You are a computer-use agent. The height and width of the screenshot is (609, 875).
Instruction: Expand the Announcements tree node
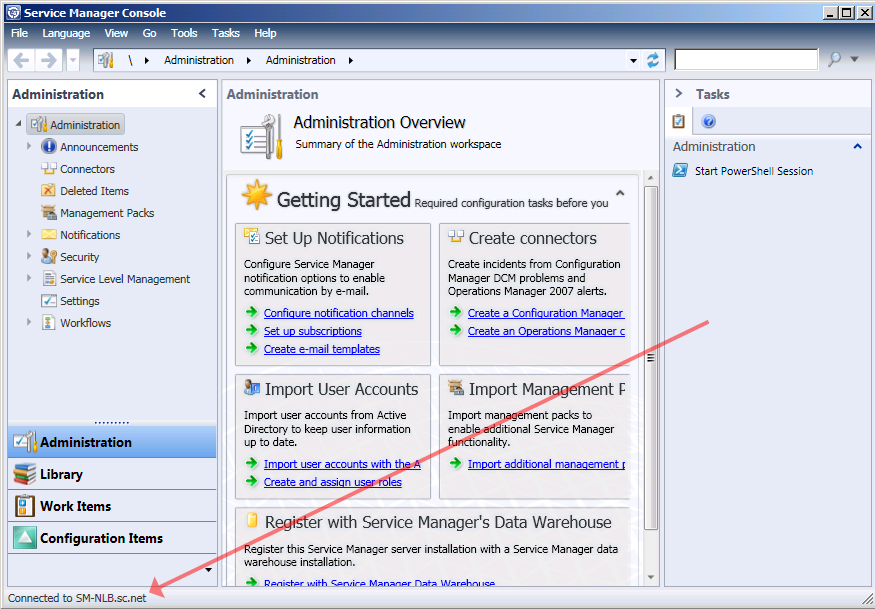(x=30, y=147)
